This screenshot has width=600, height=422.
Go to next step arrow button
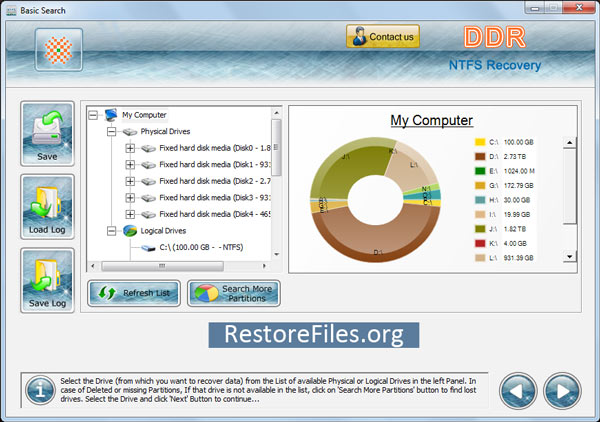pos(562,391)
